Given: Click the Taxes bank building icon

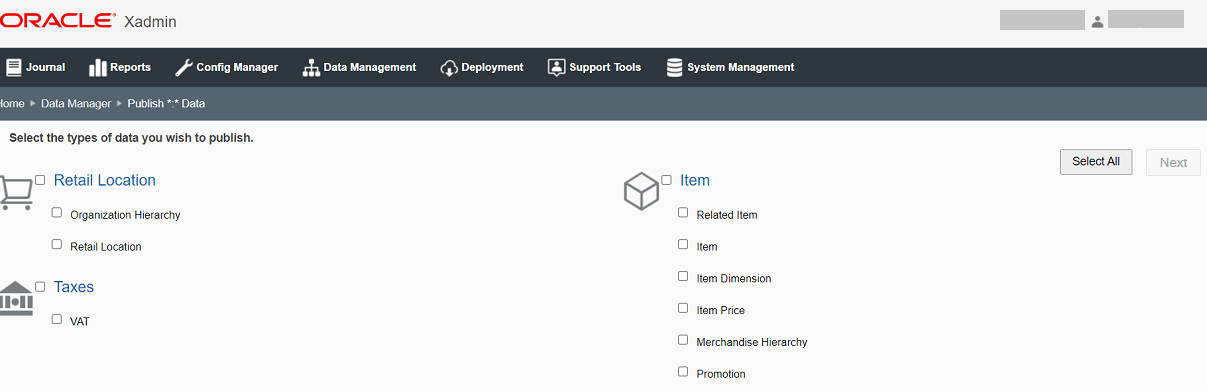Looking at the screenshot, I should point(16,298).
